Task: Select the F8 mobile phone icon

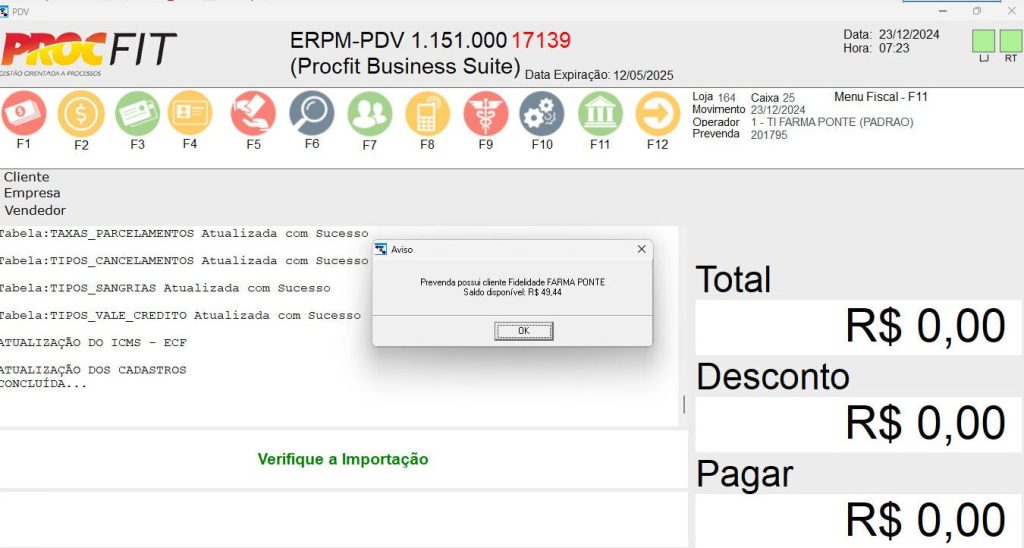Action: pos(427,114)
